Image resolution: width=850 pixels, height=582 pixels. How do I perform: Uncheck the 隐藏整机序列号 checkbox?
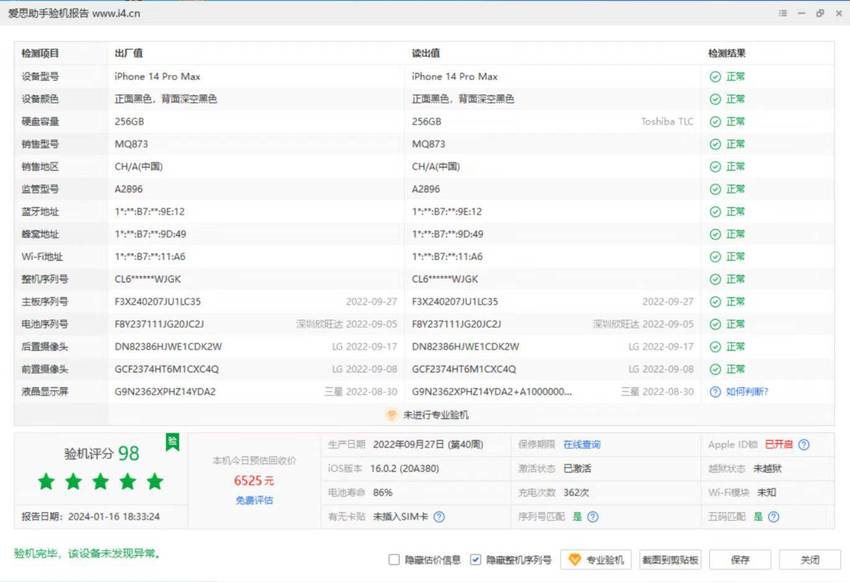coord(475,559)
